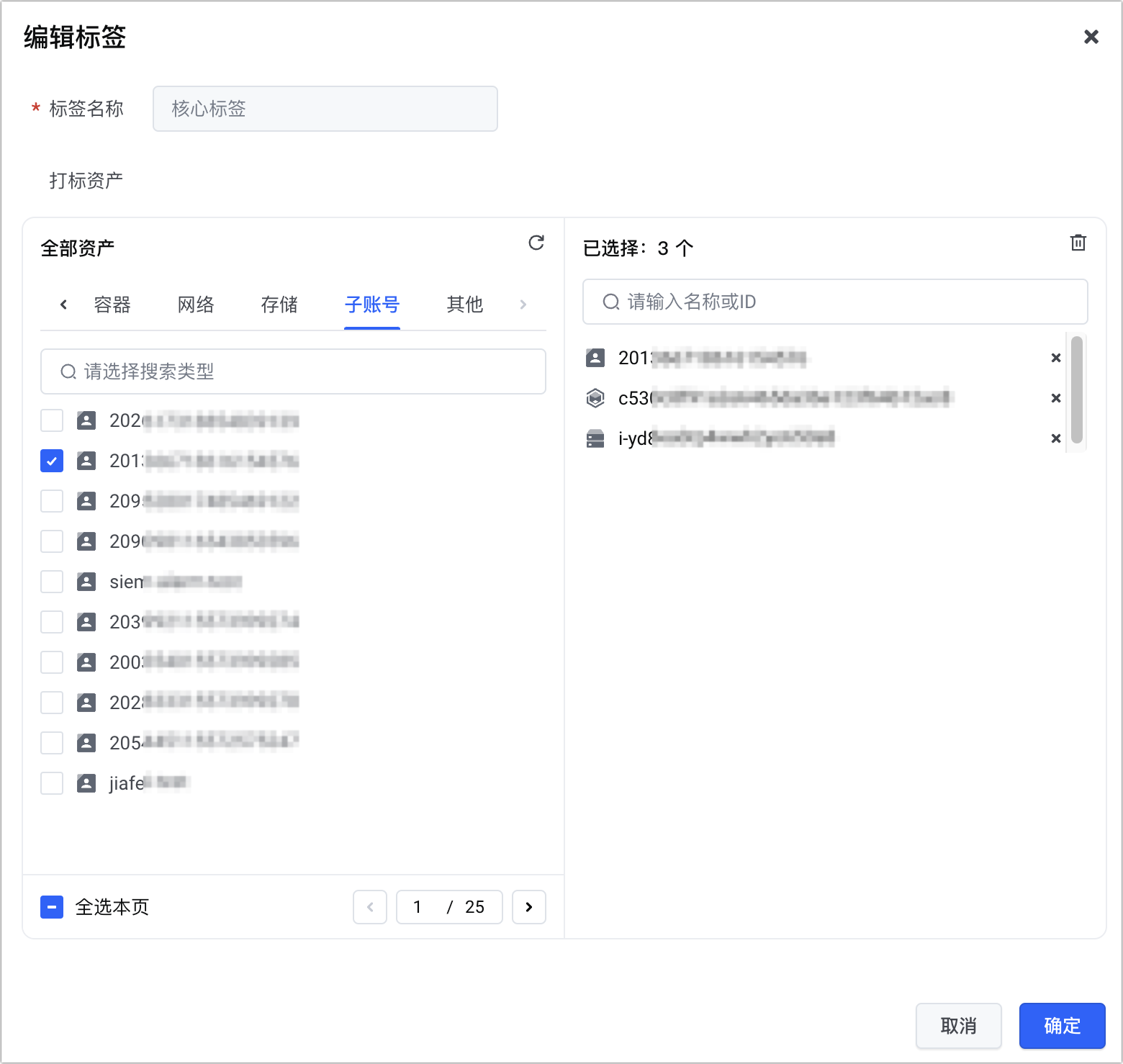Click the 全部资产 heading
Image resolution: width=1123 pixels, height=1064 pixels.
pos(78,248)
